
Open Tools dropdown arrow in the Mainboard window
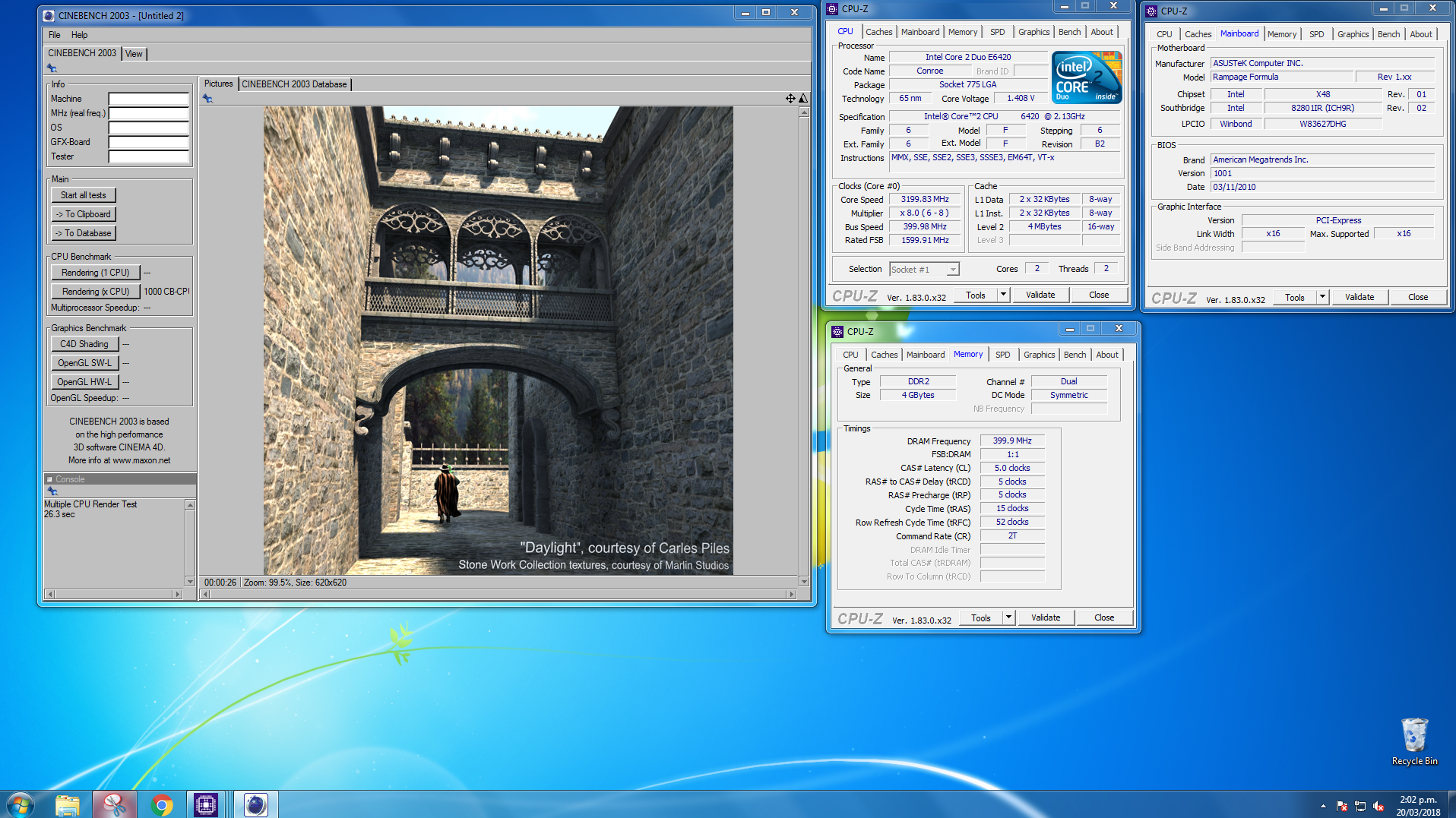[x=1322, y=297]
